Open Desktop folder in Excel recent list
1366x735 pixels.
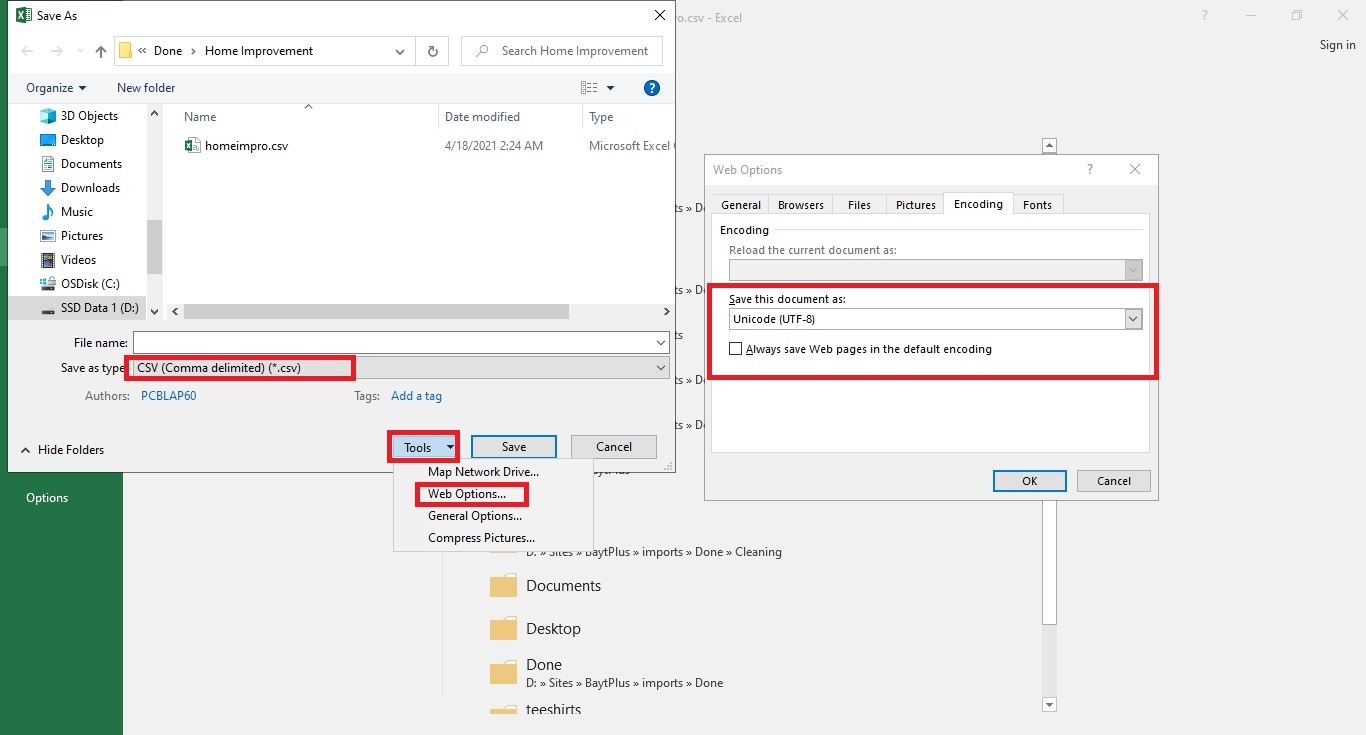pos(553,629)
